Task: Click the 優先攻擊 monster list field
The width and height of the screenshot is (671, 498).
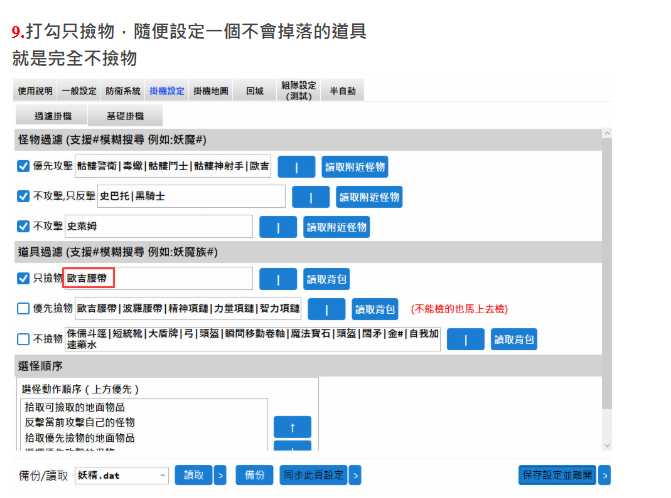Action: (173, 166)
